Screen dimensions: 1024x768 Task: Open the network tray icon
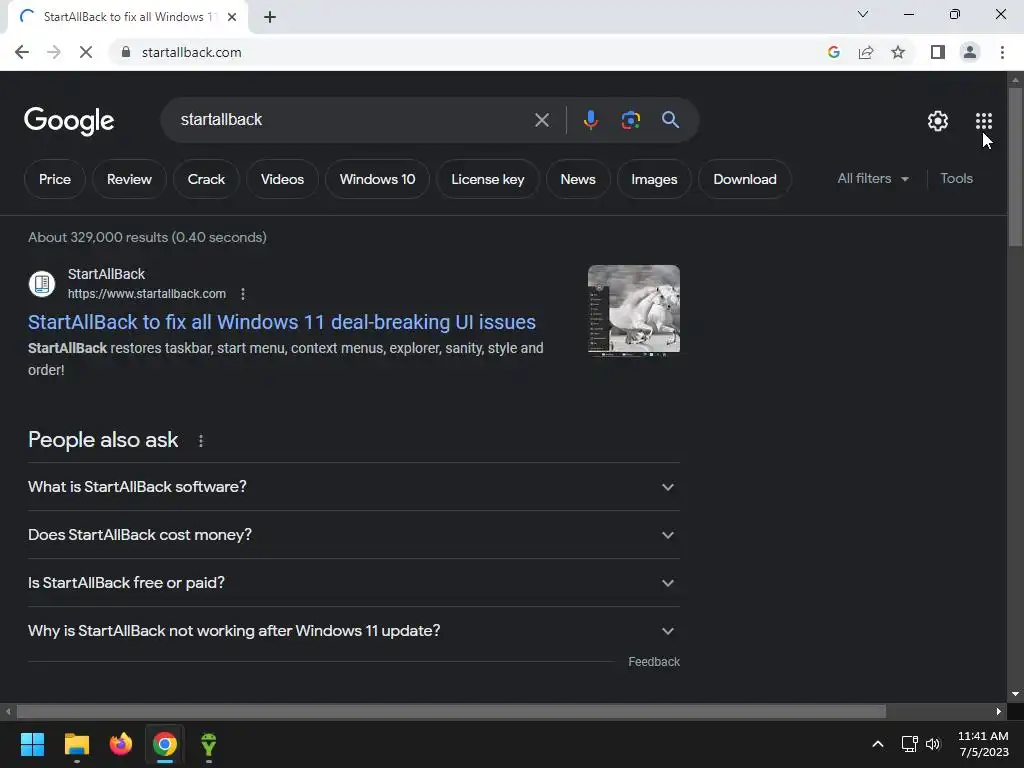click(909, 744)
